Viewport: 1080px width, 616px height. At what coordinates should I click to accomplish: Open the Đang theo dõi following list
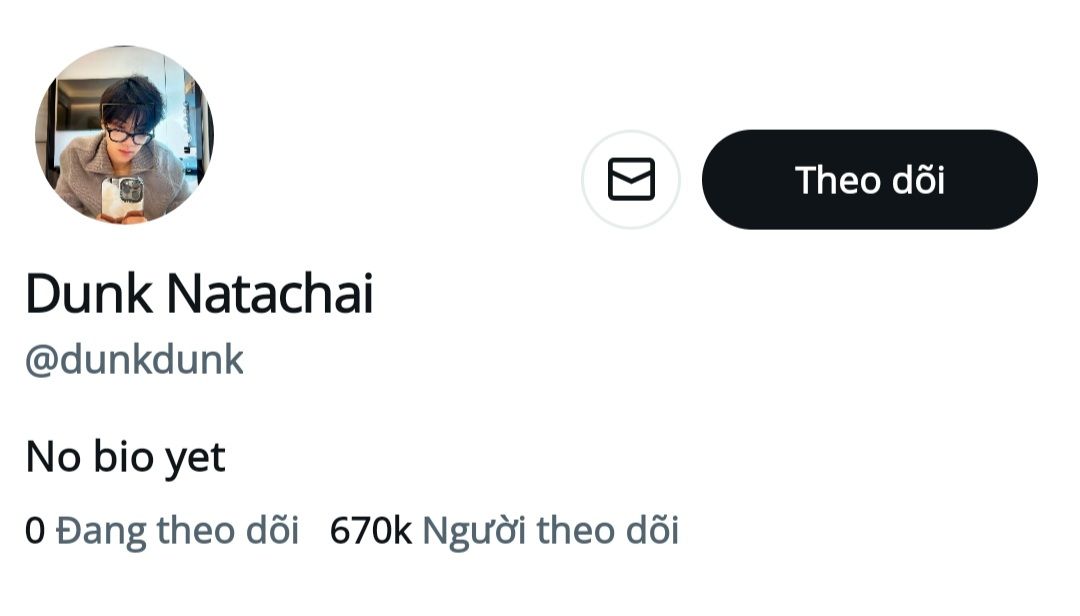(x=177, y=530)
